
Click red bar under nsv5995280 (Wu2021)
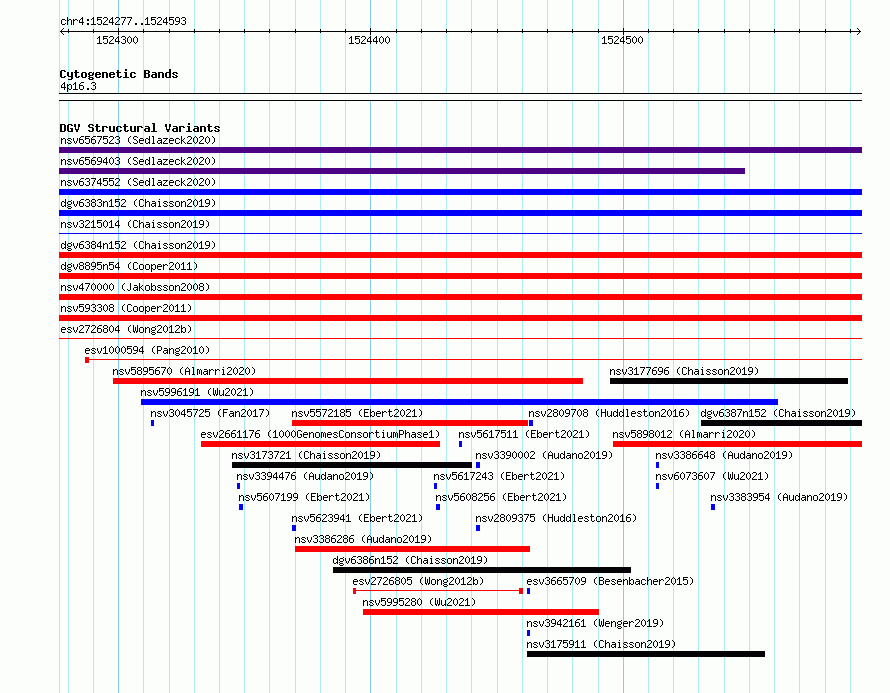481,612
